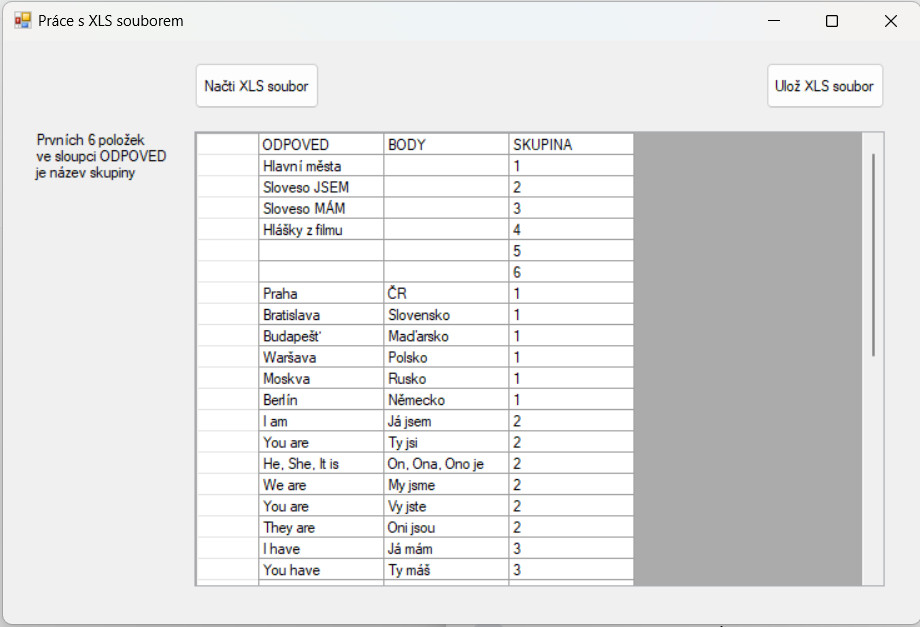Click the empty BODY cell in 'Hlavní města' row

(x=446, y=166)
